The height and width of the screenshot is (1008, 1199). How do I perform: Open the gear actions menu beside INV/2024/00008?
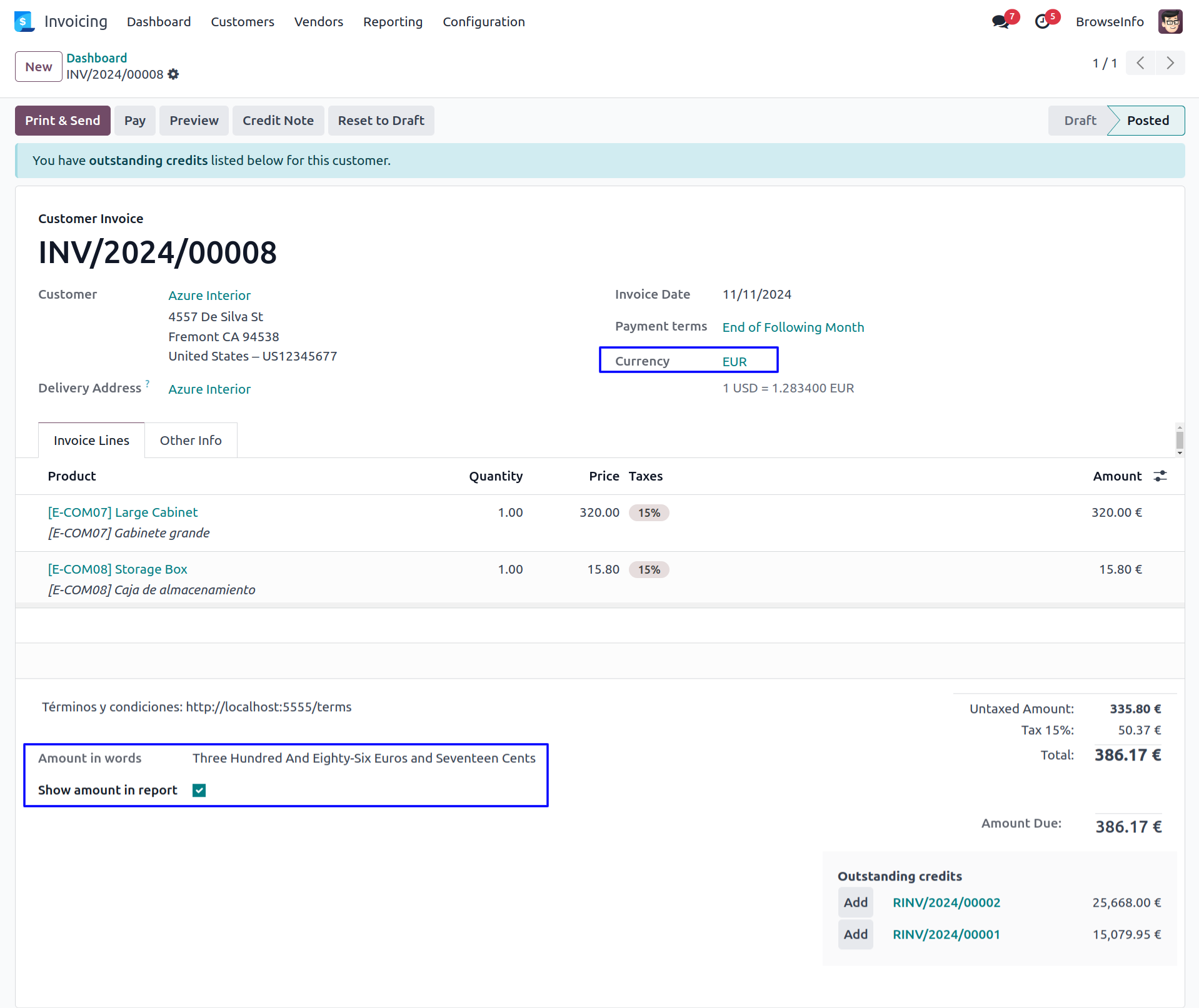click(x=173, y=74)
